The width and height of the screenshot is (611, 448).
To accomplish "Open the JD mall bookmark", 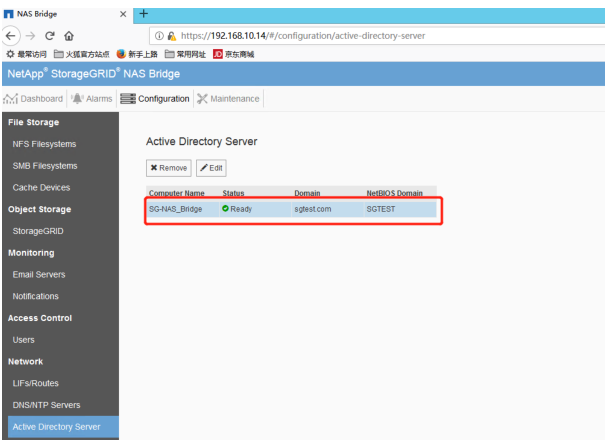I will (234, 54).
